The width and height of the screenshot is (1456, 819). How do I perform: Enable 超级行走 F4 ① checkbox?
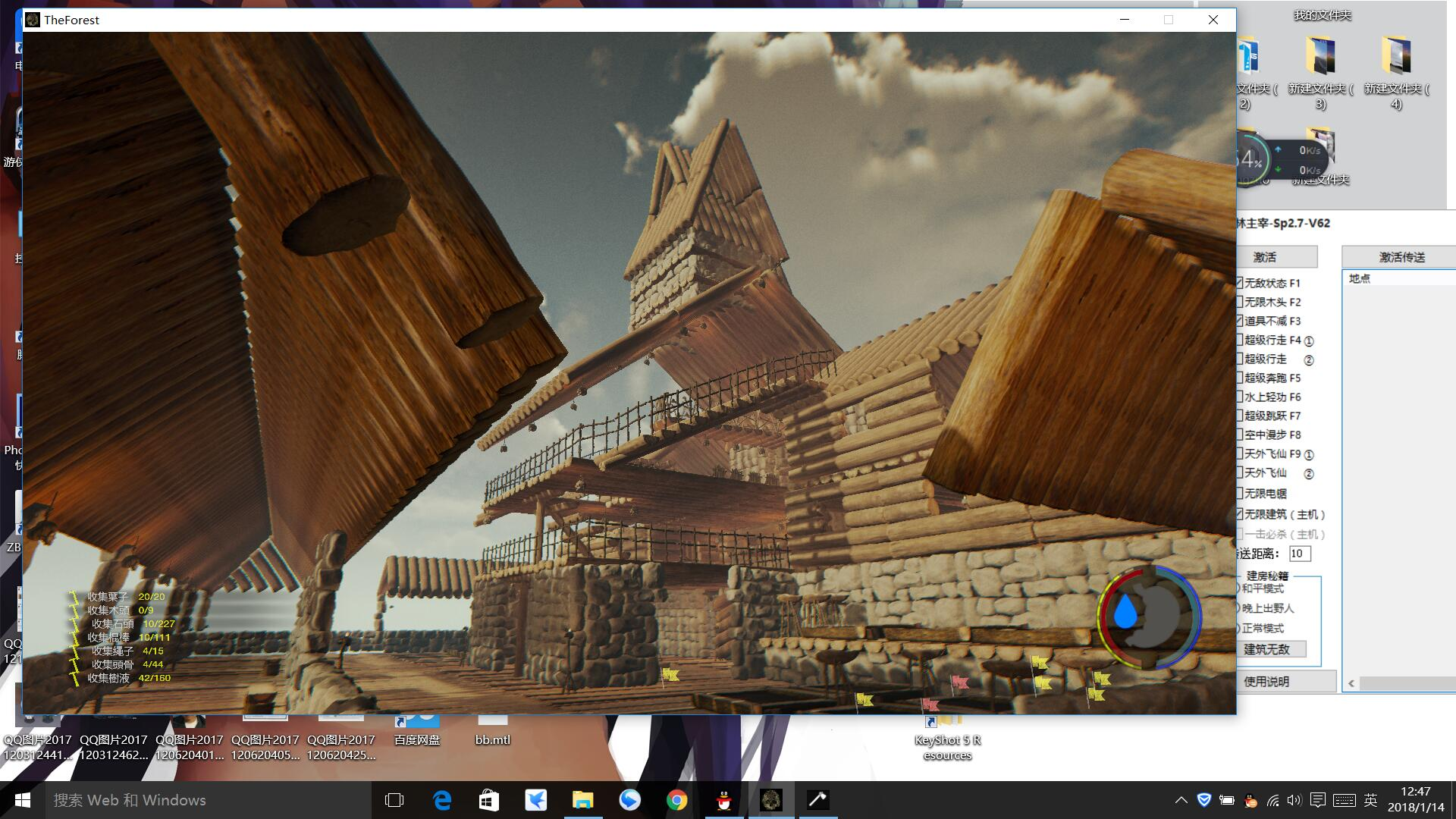point(1240,340)
